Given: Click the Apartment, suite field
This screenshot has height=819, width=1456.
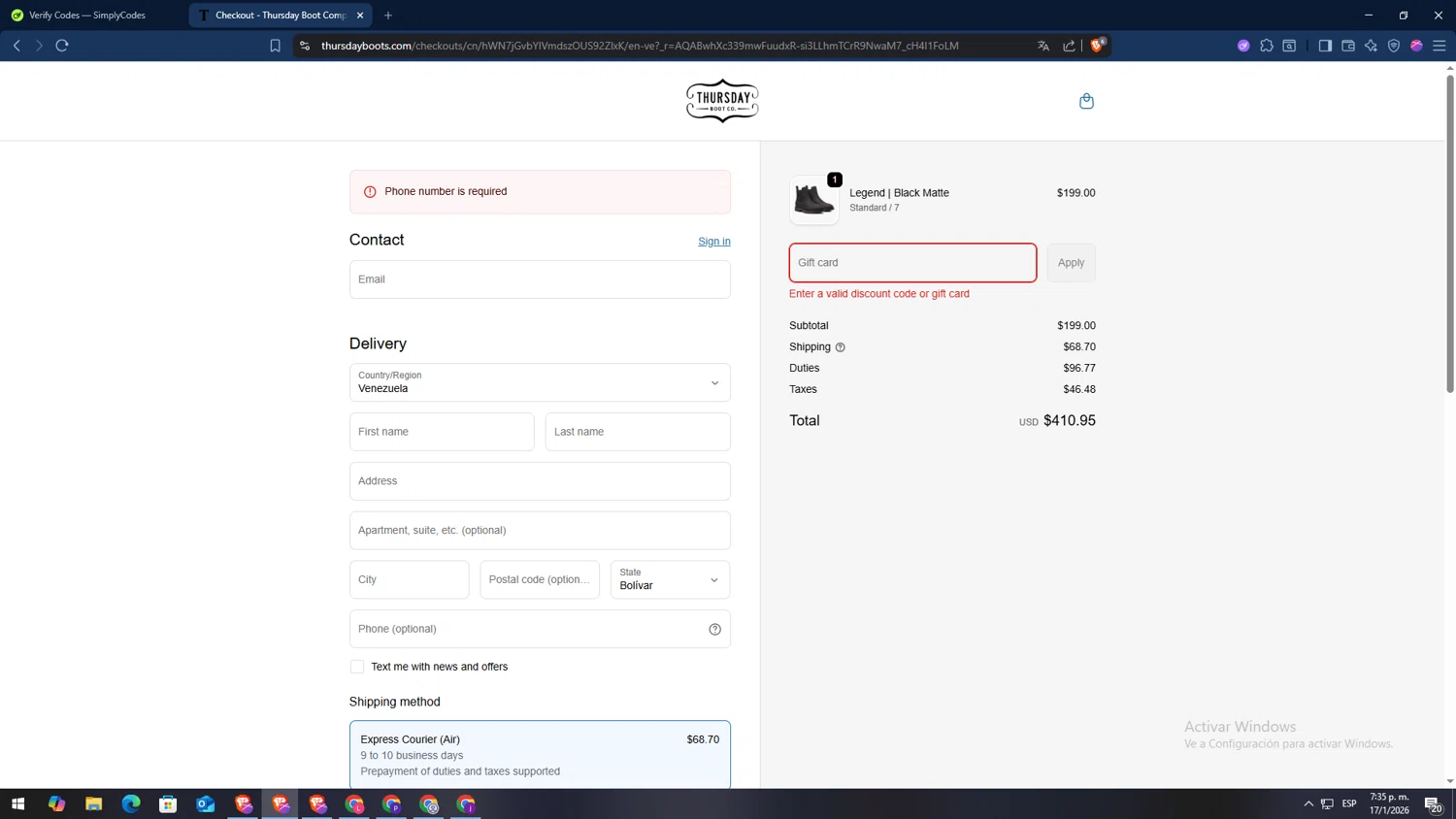Looking at the screenshot, I should [540, 531].
